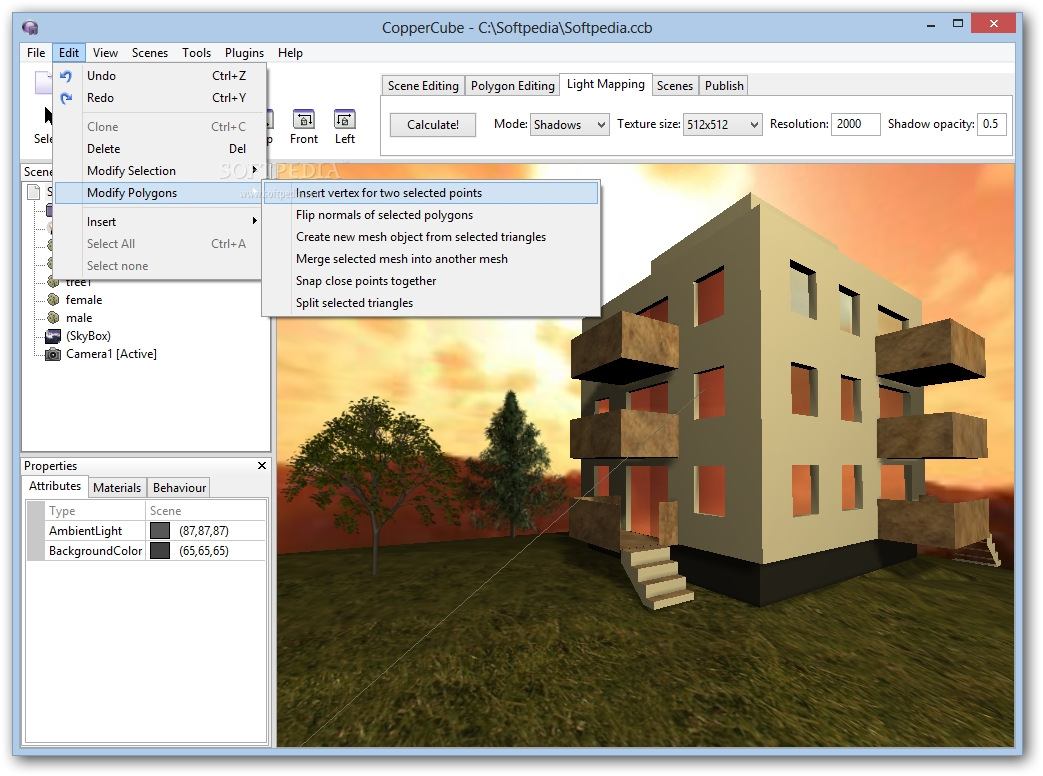Viewport: 1043px width, 776px height.
Task: Choose Flip normals of selected polygons
Action: click(431, 215)
